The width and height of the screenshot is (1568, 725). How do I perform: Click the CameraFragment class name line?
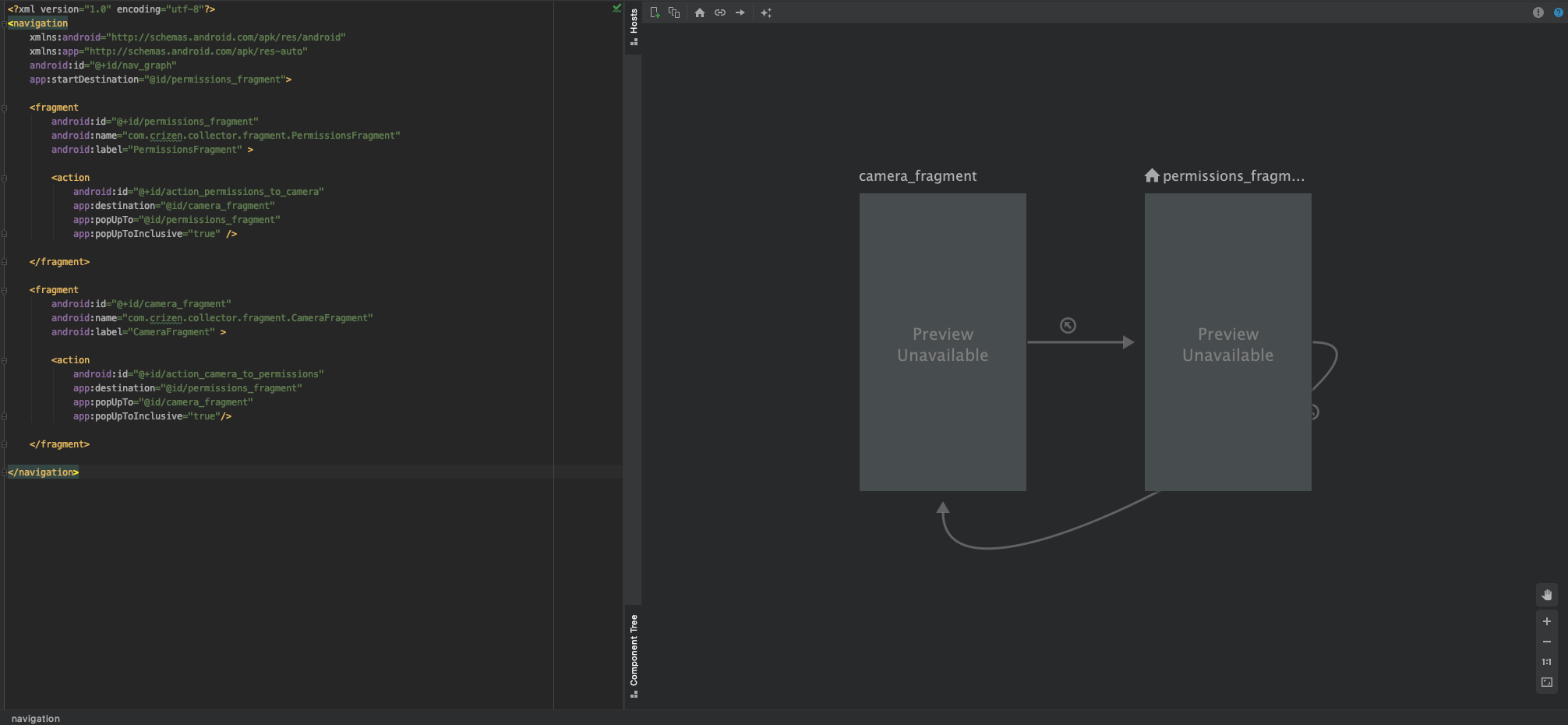(x=212, y=318)
